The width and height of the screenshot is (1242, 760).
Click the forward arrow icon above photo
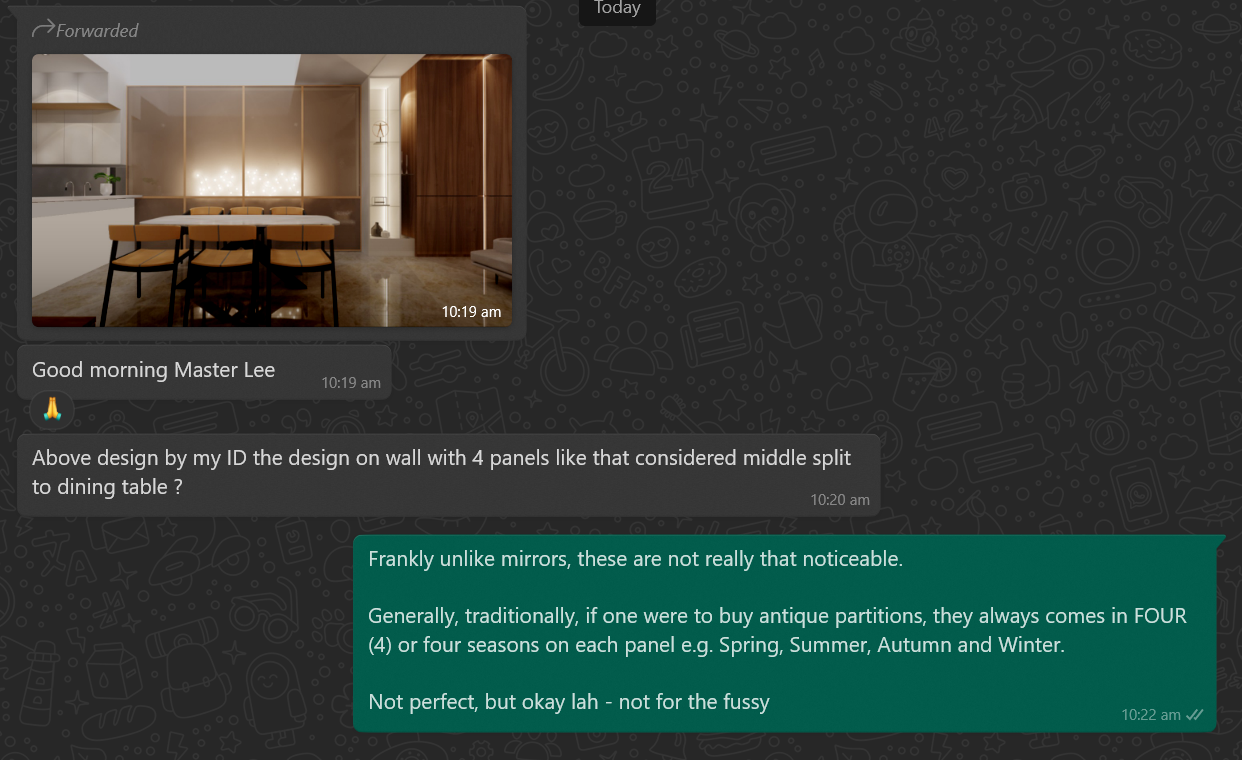[43, 30]
